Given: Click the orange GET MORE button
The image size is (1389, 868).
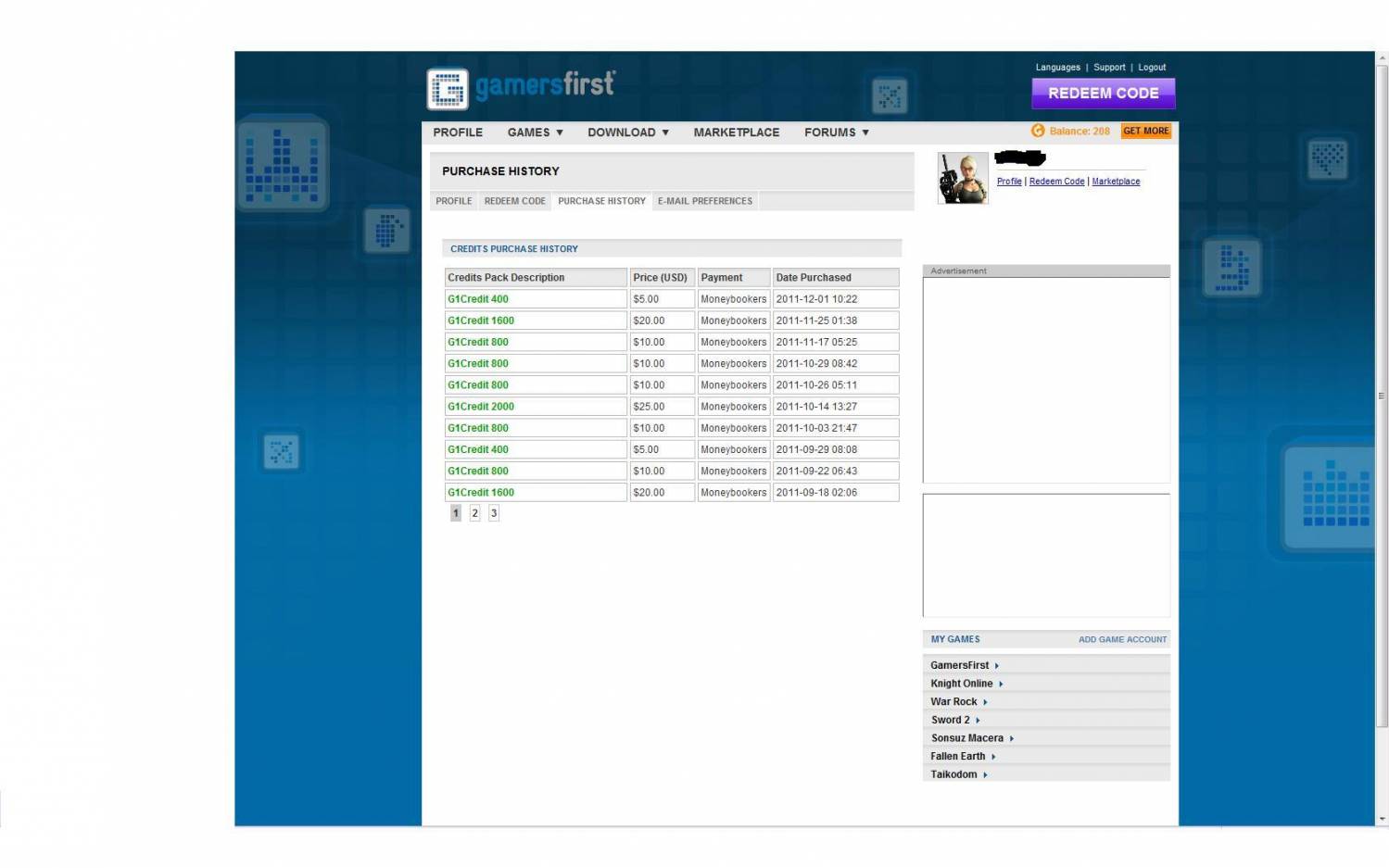Looking at the screenshot, I should [x=1146, y=132].
